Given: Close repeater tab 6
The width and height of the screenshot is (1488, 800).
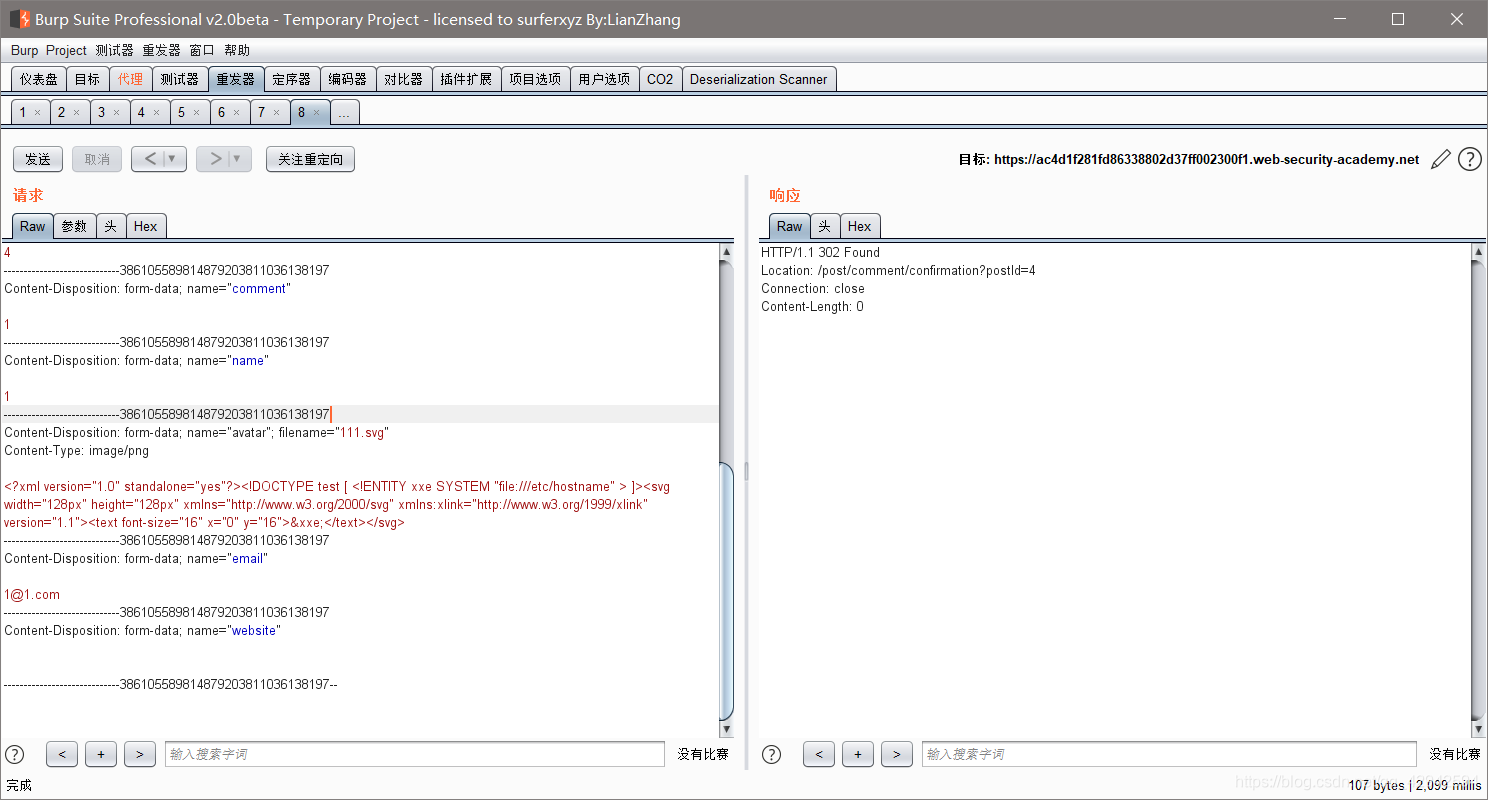Looking at the screenshot, I should (x=236, y=113).
